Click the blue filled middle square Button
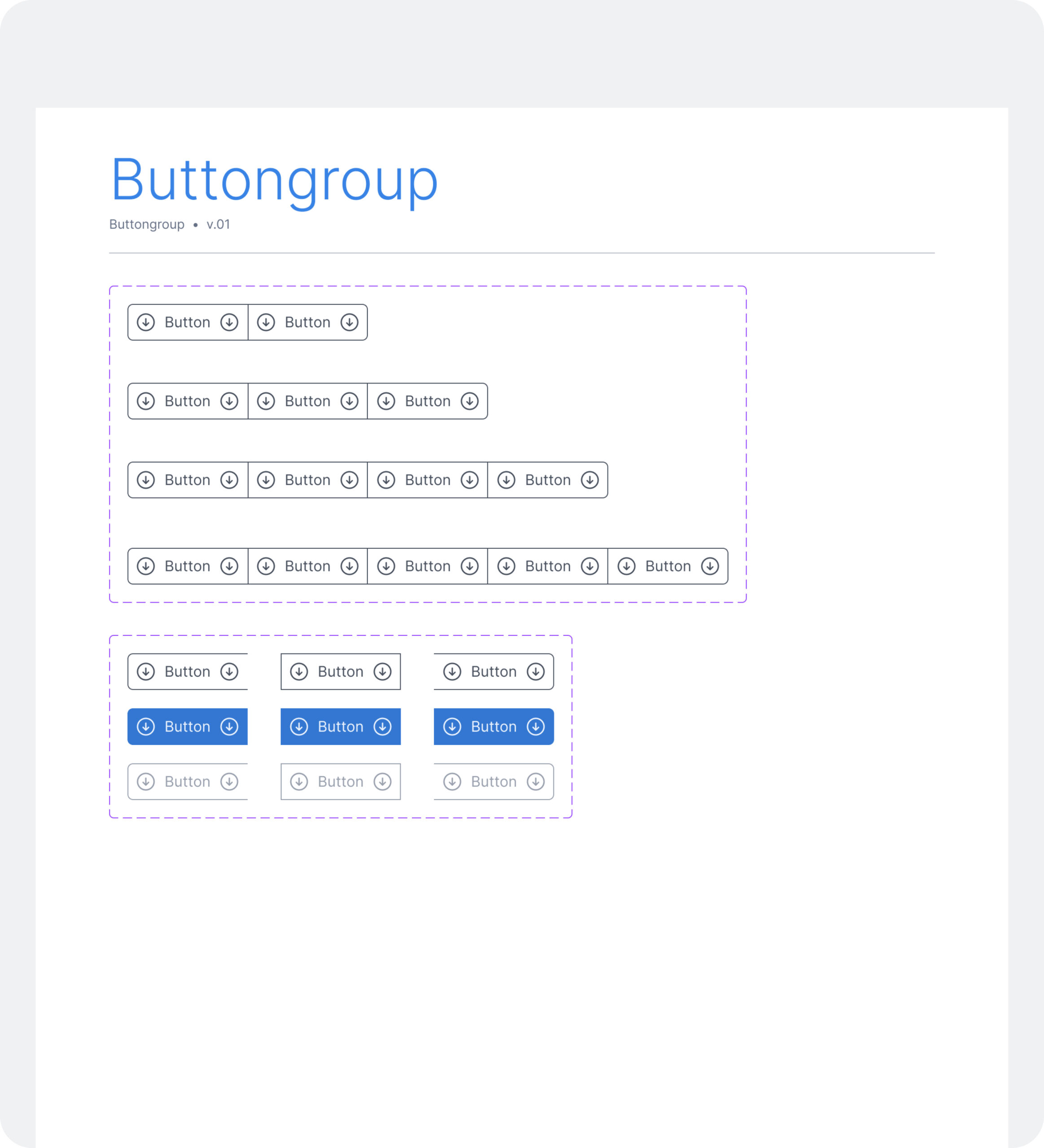 (x=341, y=726)
